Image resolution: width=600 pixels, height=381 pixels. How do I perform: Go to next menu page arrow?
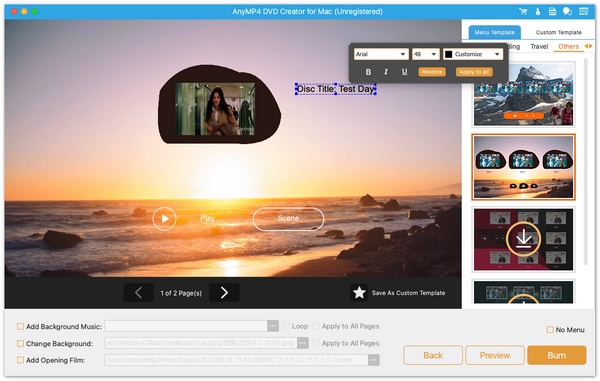[x=224, y=293]
